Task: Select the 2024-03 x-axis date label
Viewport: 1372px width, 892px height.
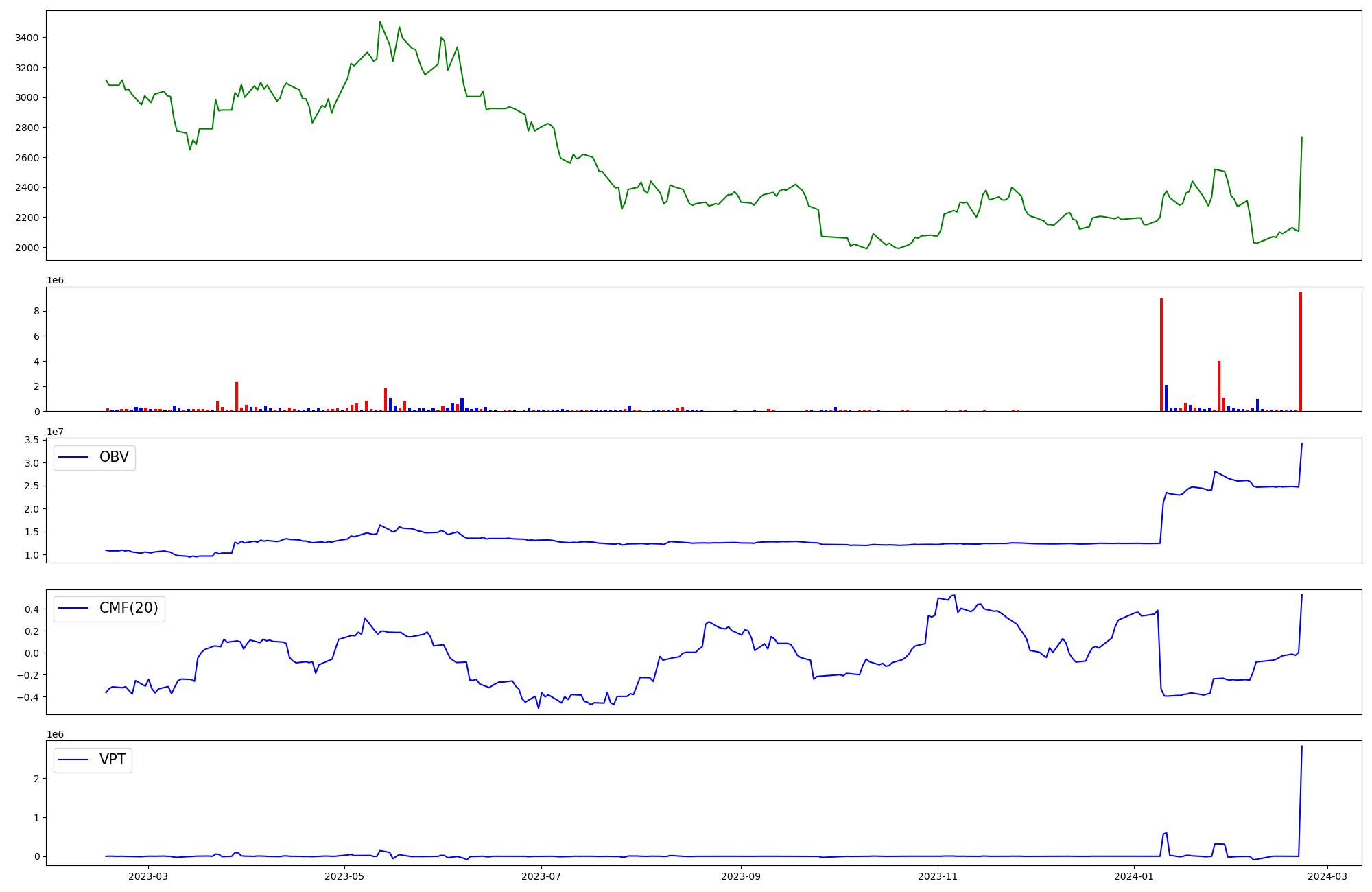Action: (x=1327, y=876)
